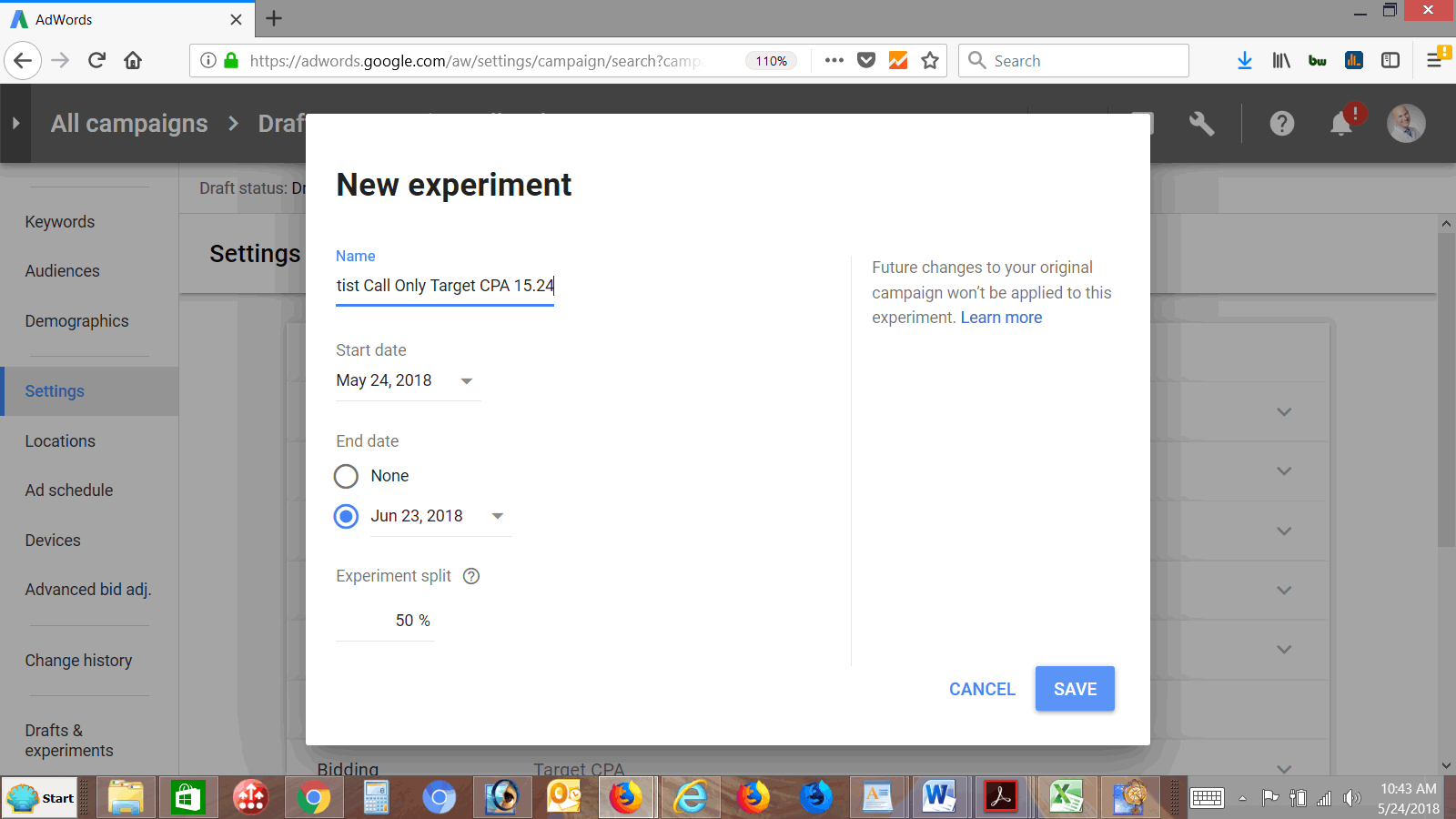Viewport: 1456px width, 819px height.
Task: Open the AdWords tools wrench icon
Action: [1201, 124]
